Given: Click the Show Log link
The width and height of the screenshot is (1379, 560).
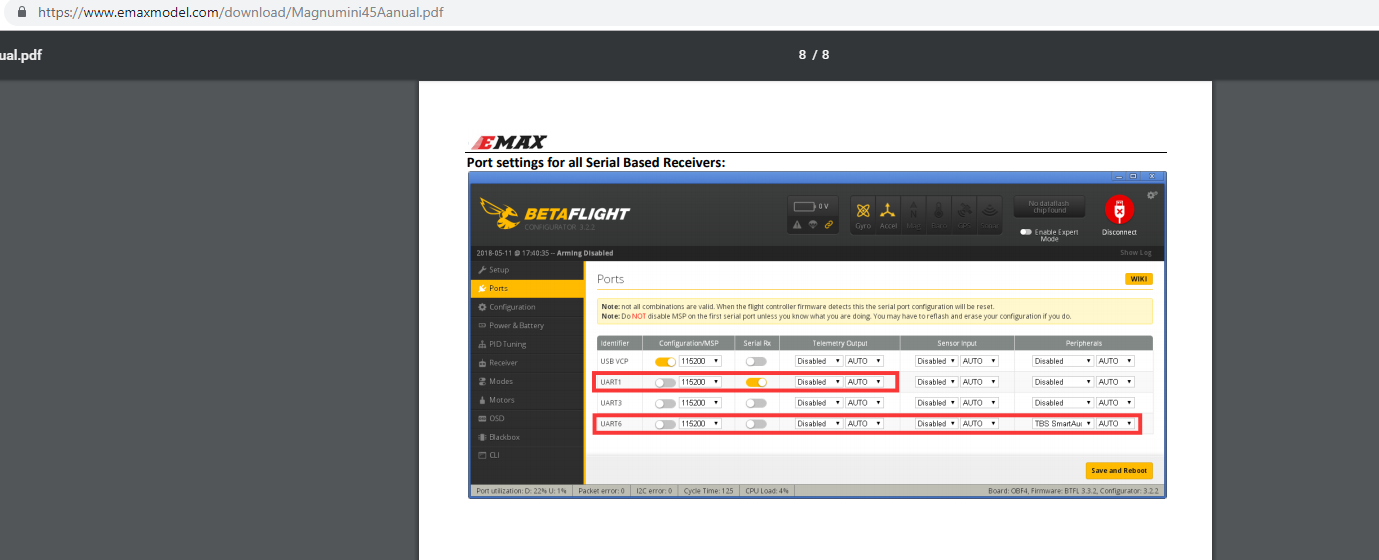Looking at the screenshot, I should point(1135,253).
